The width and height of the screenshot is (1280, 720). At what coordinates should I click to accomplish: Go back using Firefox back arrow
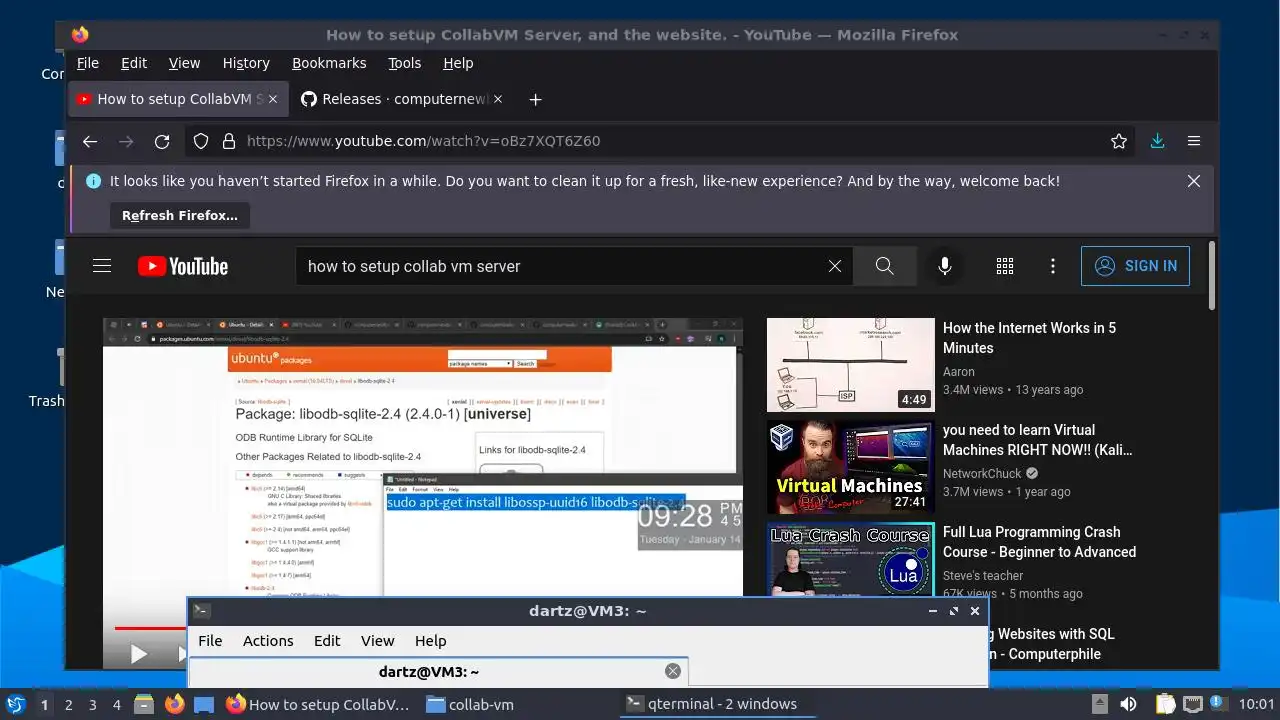90,141
